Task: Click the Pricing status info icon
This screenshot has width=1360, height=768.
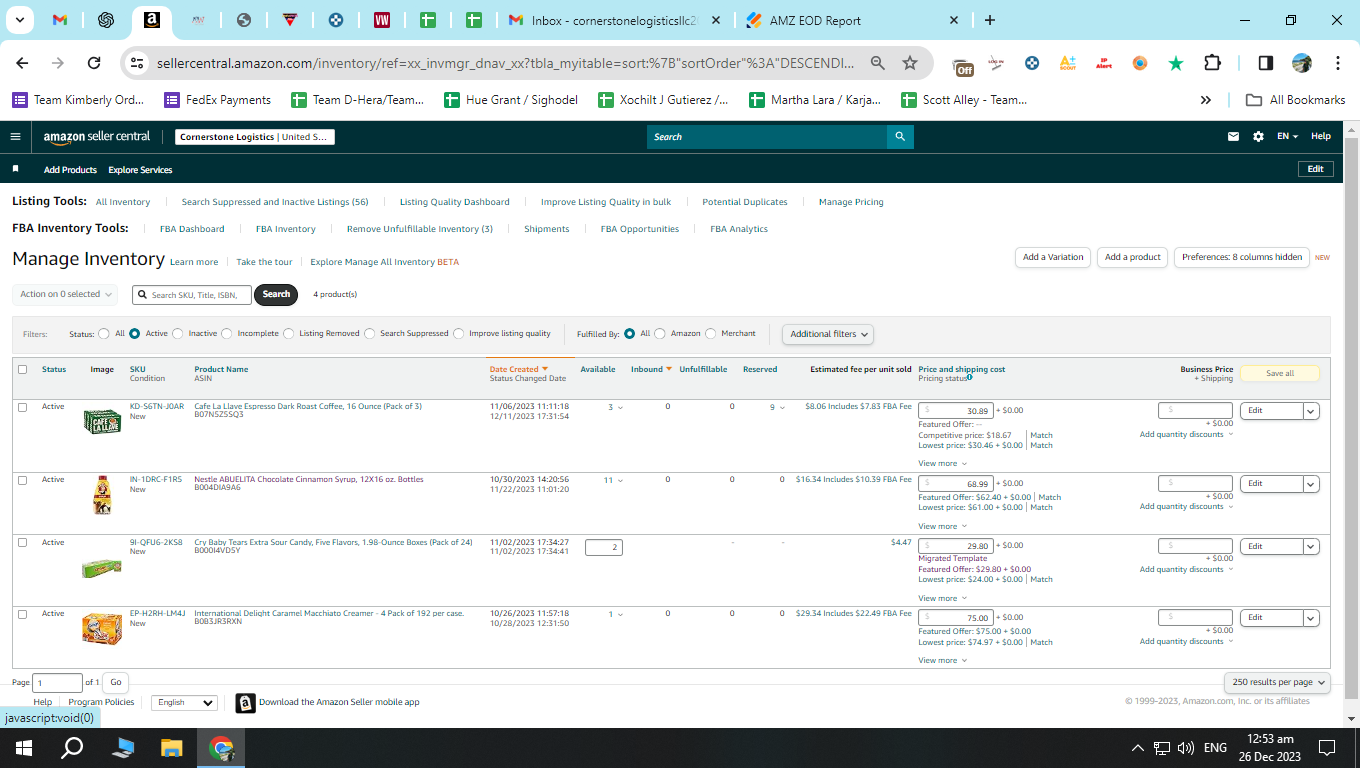Action: tap(970, 378)
